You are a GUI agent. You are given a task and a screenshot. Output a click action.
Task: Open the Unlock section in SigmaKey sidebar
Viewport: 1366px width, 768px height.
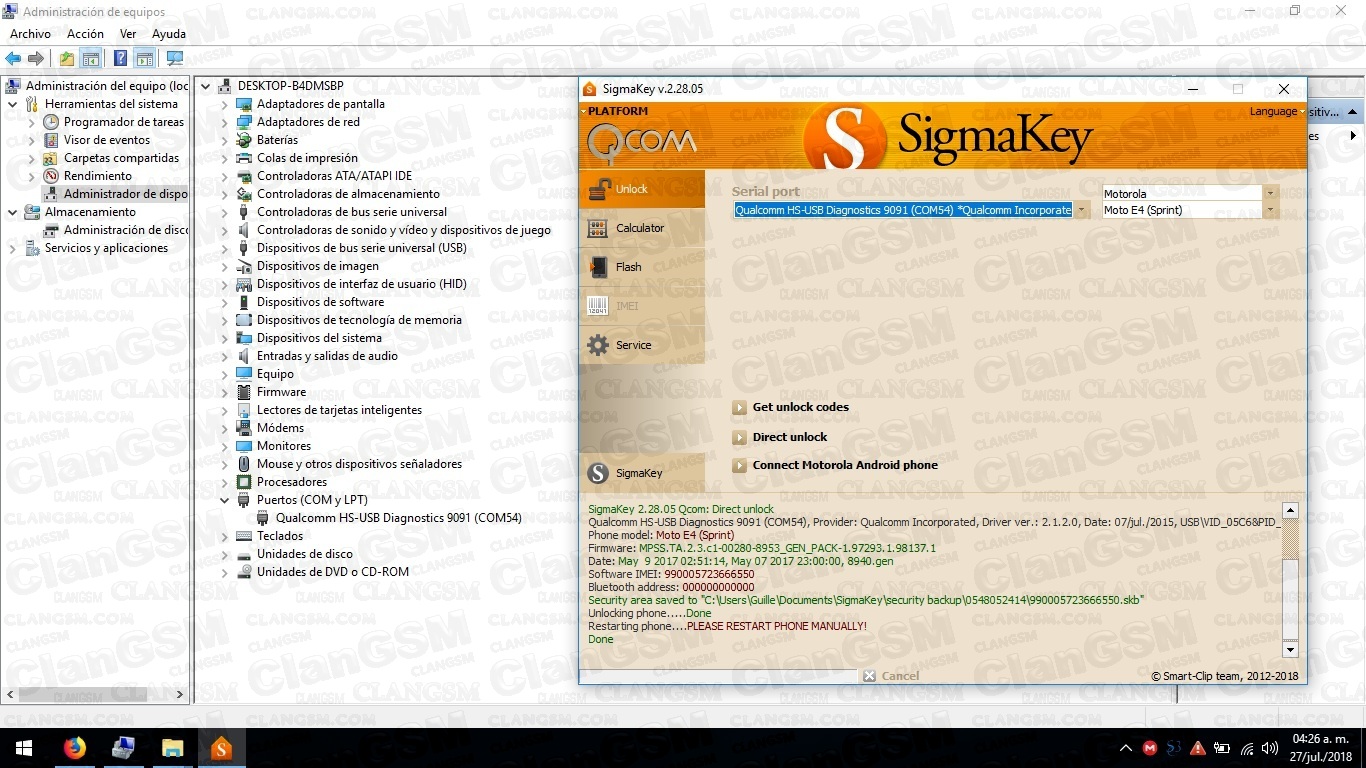coord(642,189)
